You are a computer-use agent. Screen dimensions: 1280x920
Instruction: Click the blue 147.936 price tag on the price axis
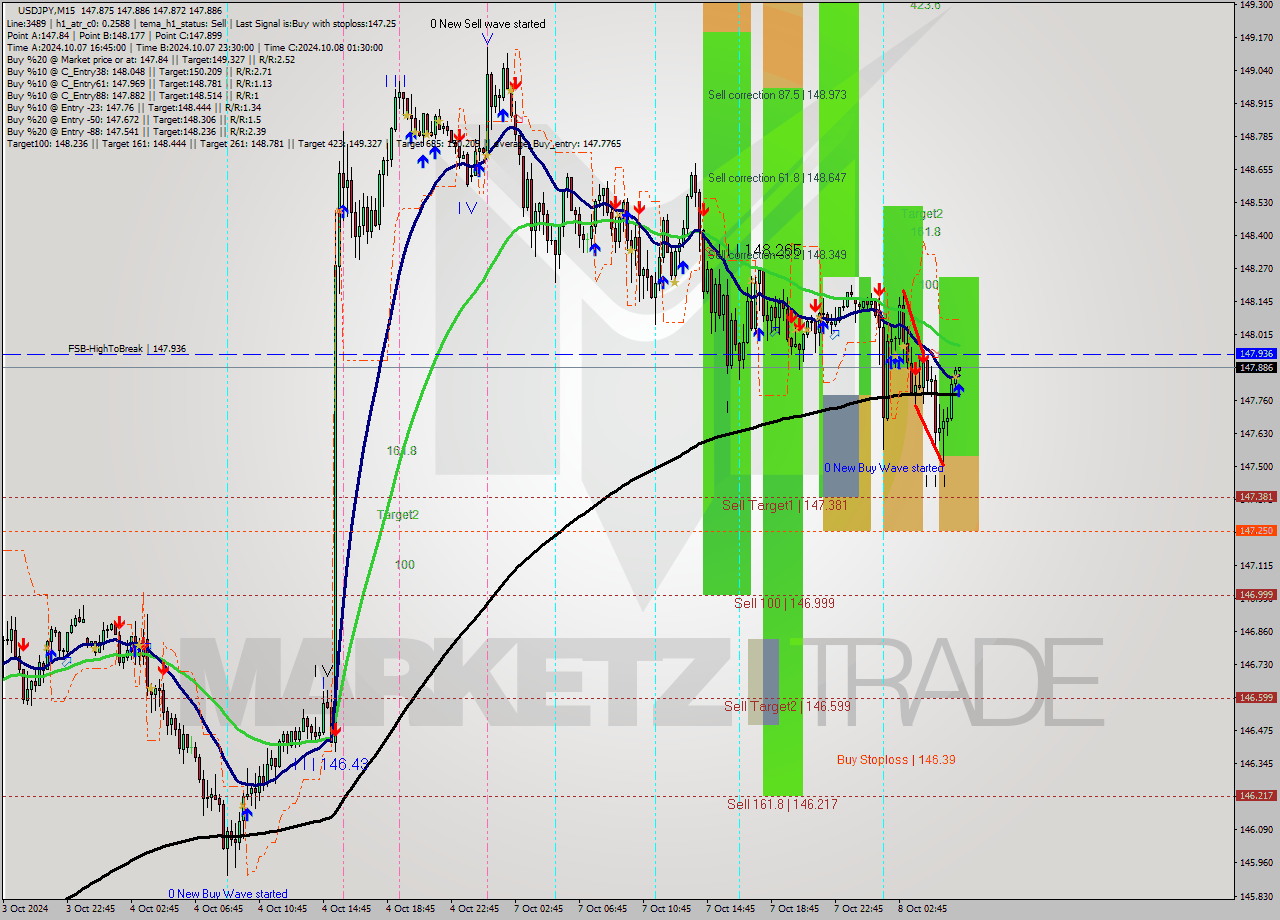coord(1256,354)
